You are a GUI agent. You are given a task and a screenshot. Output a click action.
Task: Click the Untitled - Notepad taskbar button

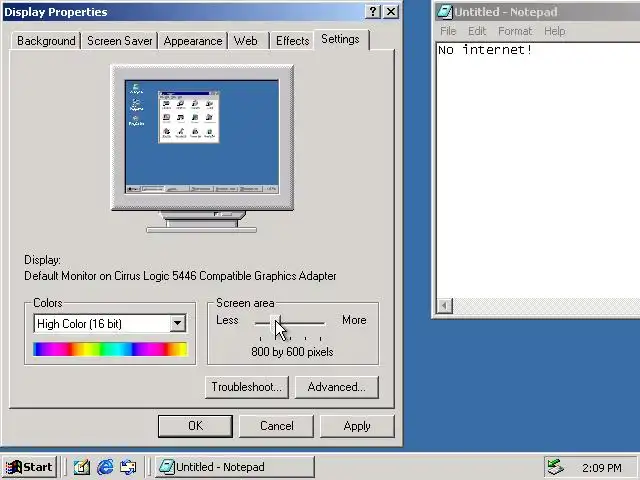235,467
